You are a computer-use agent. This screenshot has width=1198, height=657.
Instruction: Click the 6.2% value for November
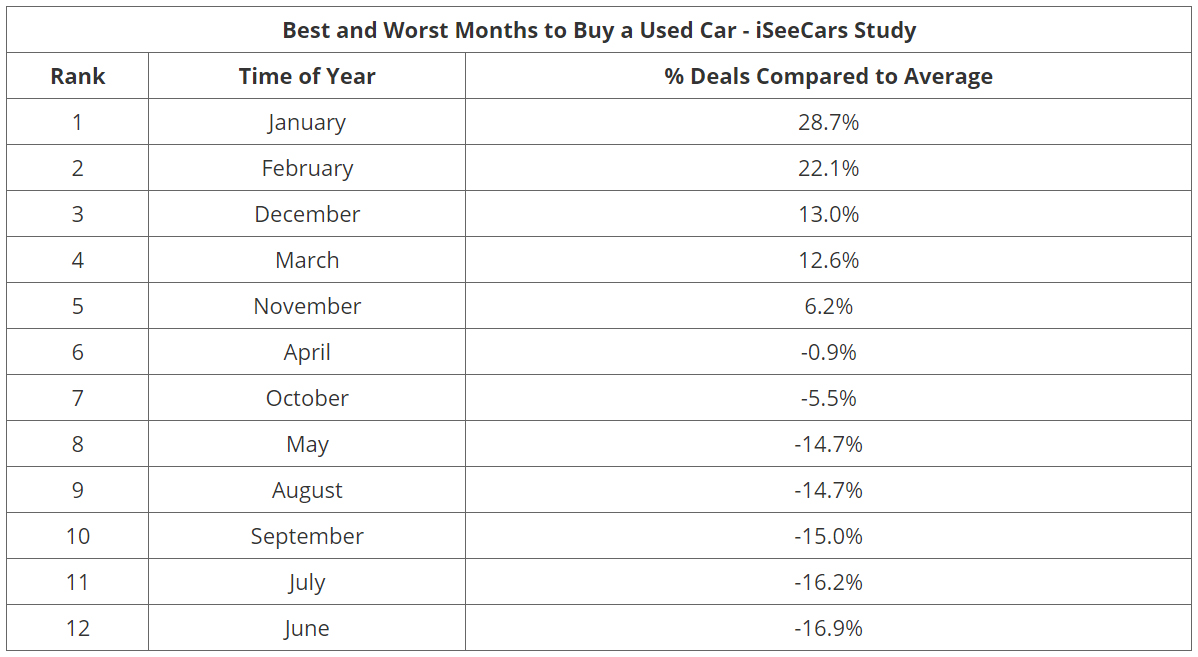(x=828, y=306)
